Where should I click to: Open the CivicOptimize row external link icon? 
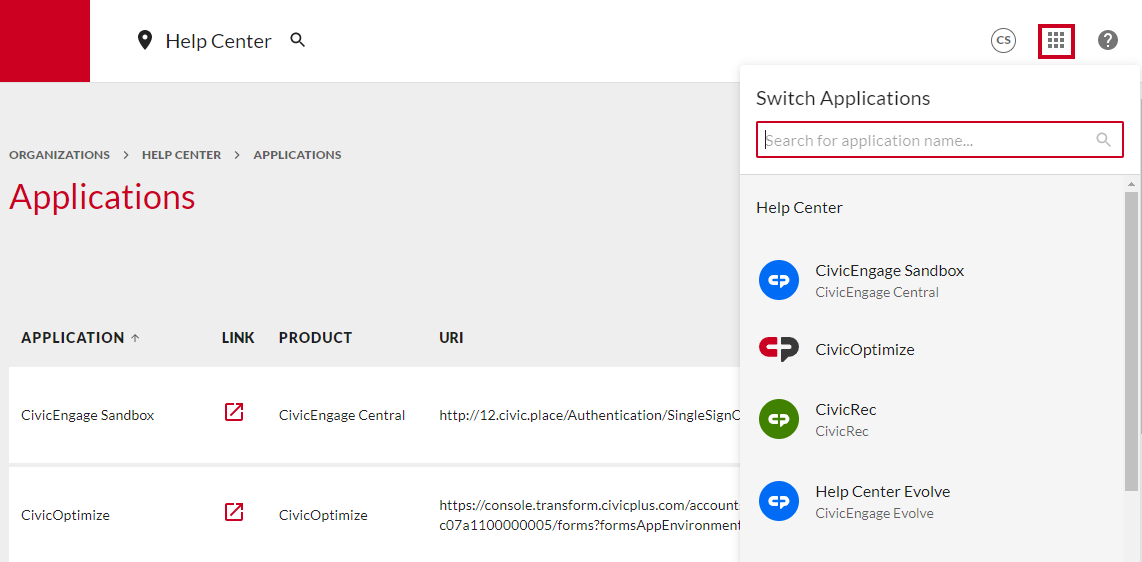point(234,512)
